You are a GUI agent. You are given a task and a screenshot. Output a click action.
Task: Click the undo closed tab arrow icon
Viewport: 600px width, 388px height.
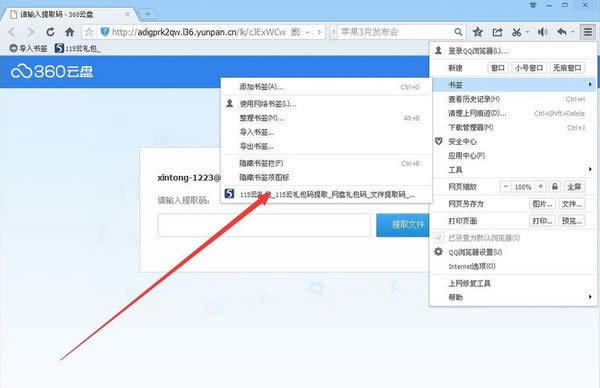pos(562,32)
